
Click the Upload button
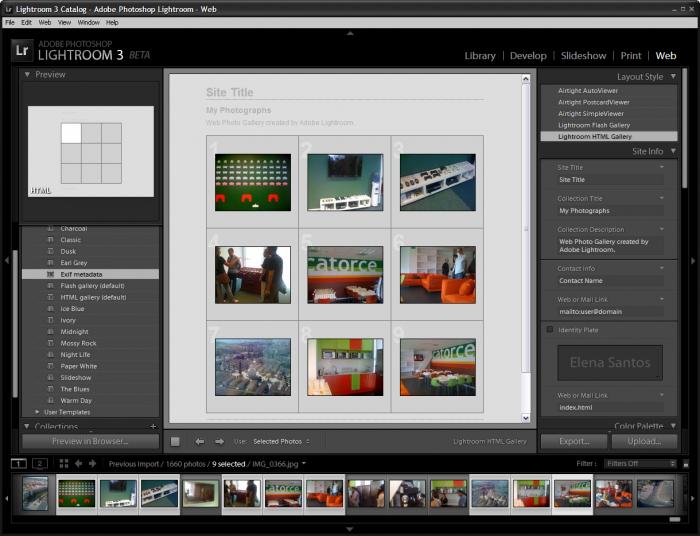pyautogui.click(x=644, y=441)
